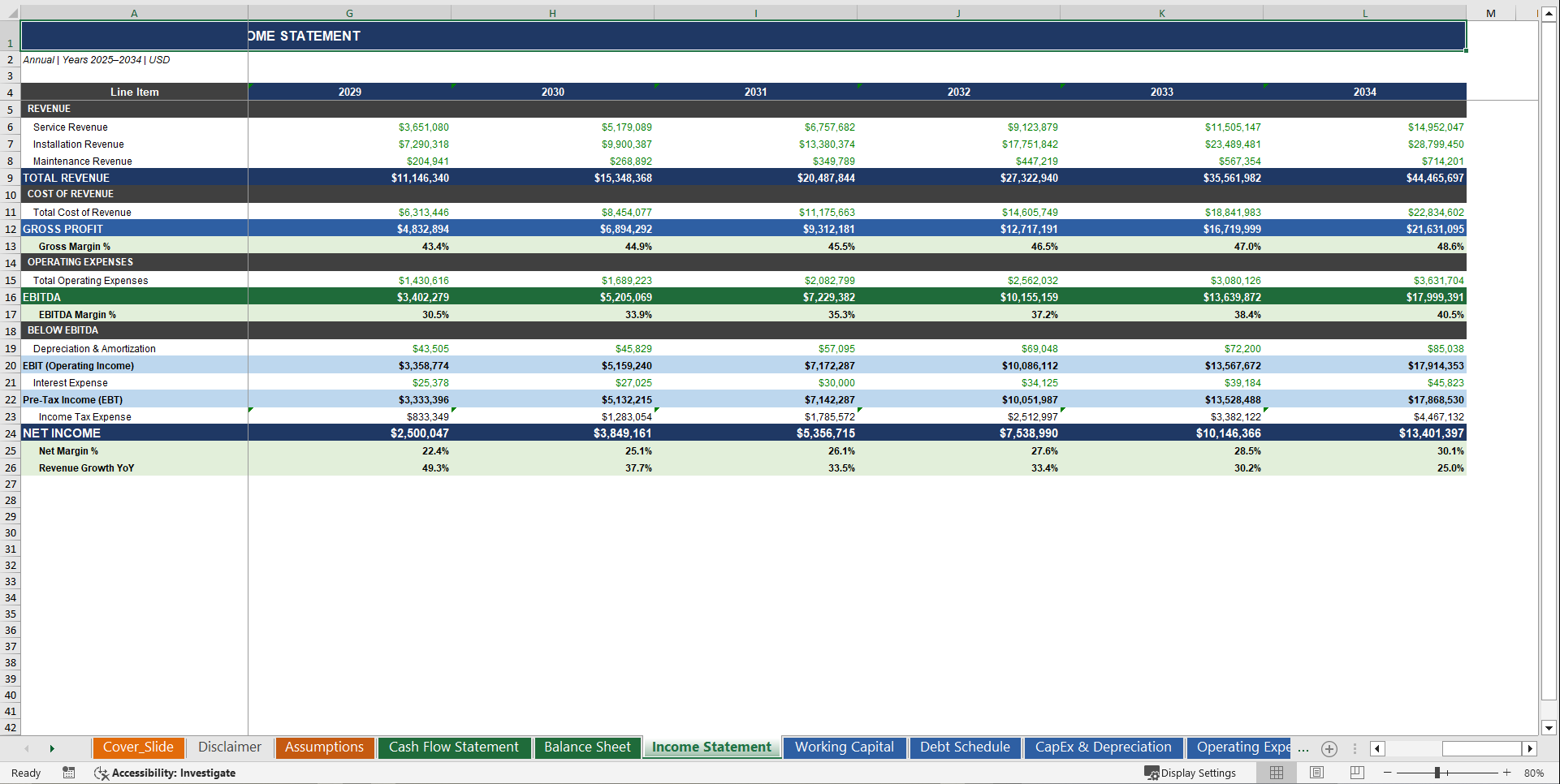Open the Balance Sheet tab
The image size is (1560, 784).
pyautogui.click(x=587, y=747)
